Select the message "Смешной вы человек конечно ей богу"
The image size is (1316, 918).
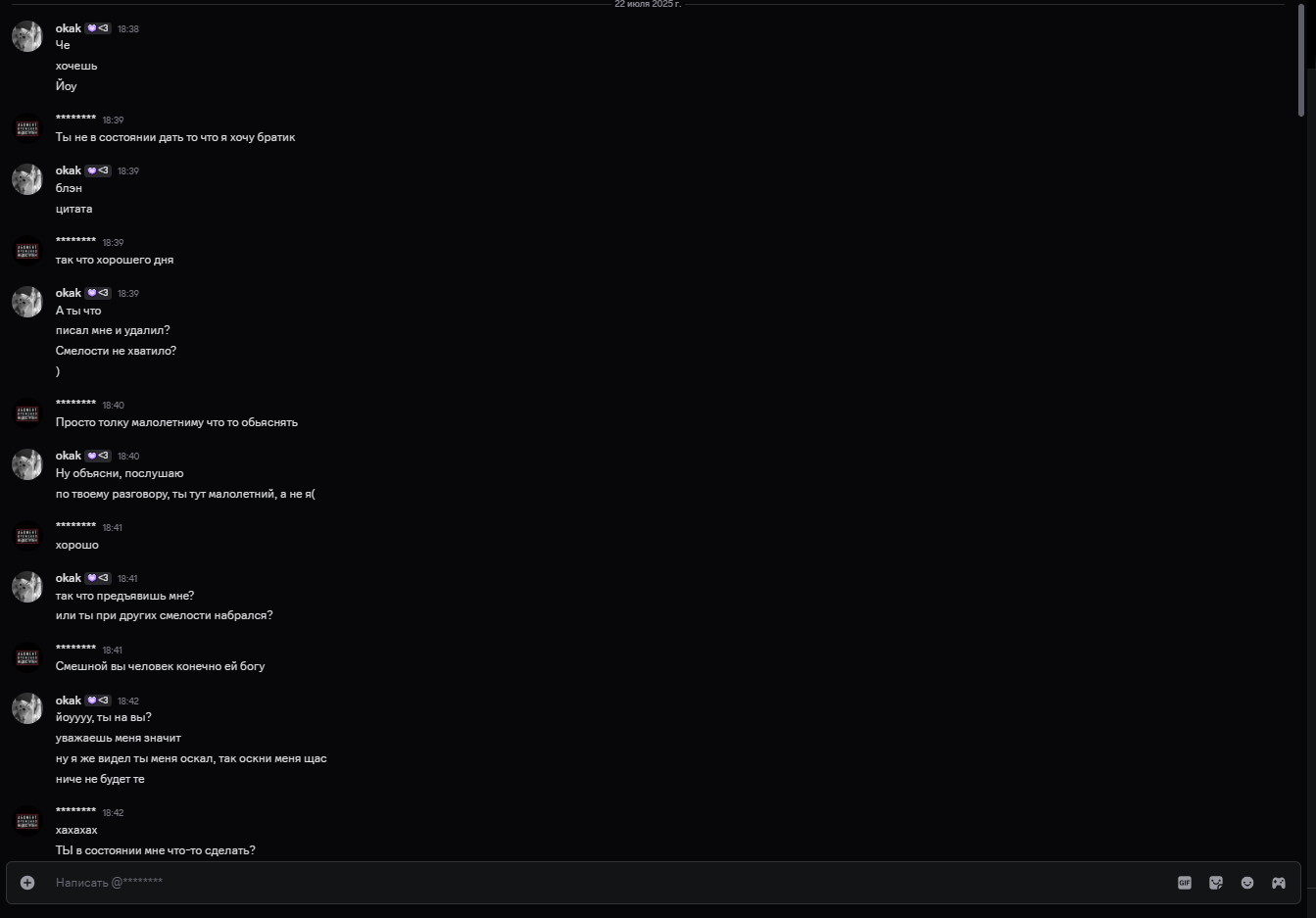(160, 666)
